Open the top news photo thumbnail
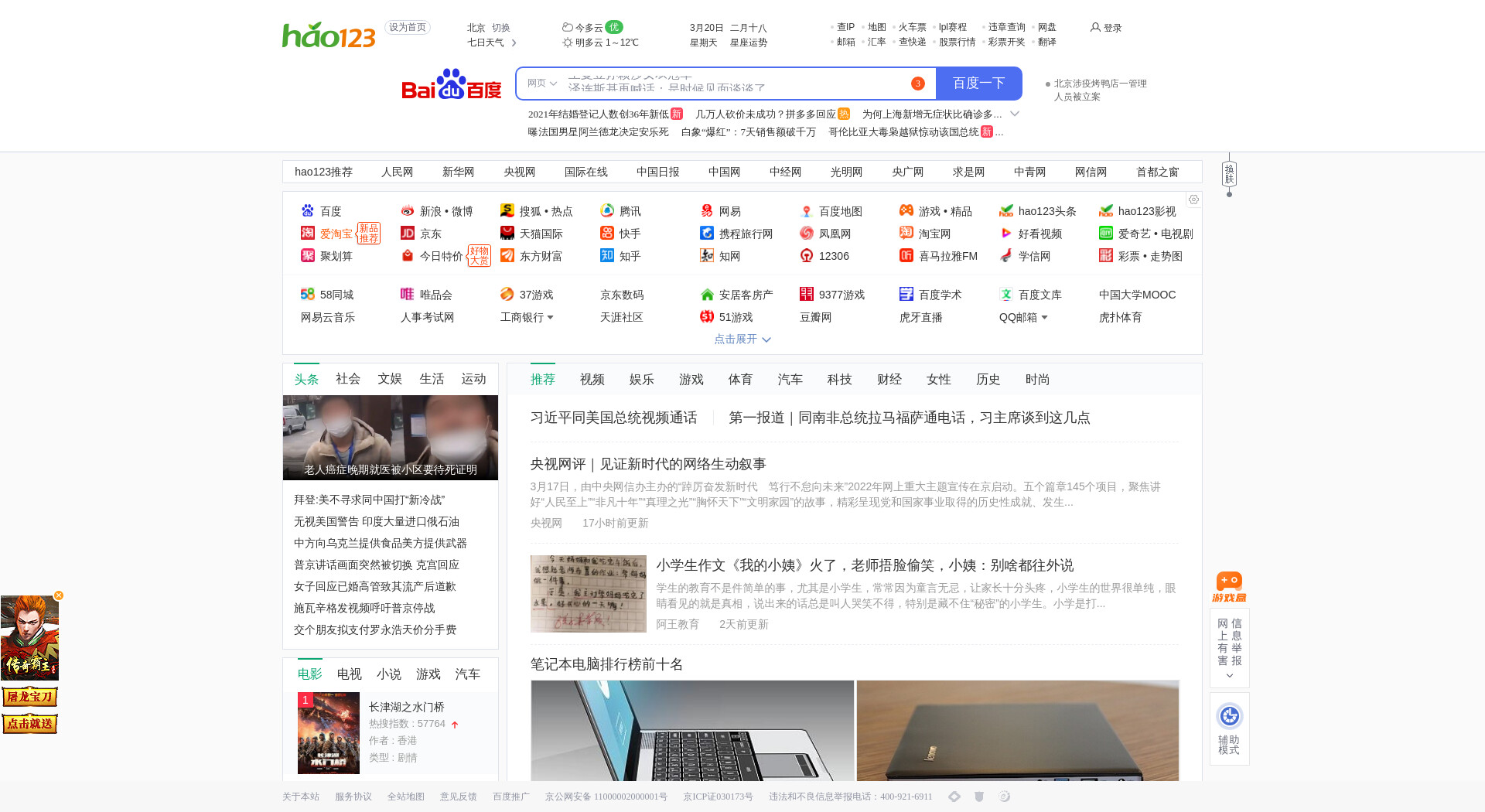 391,438
